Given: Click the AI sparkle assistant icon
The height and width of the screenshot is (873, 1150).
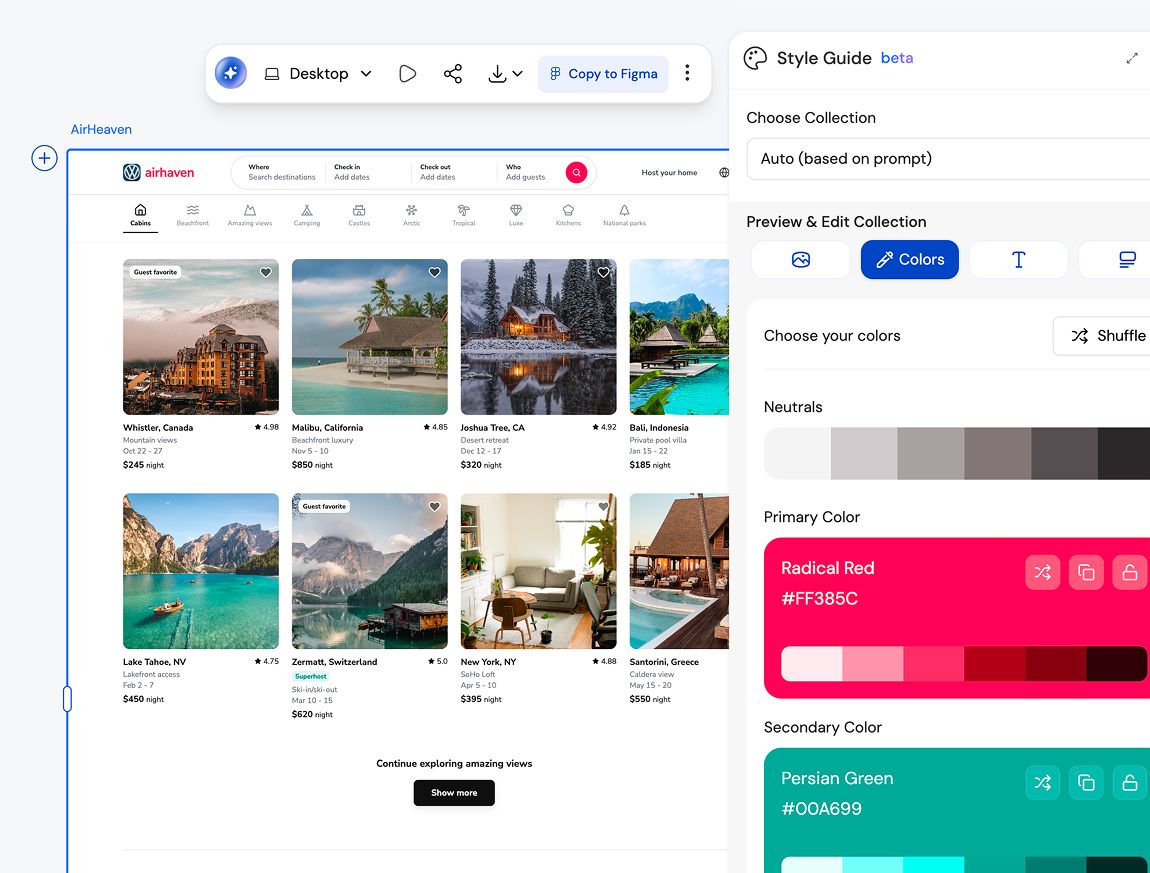Looking at the screenshot, I should tap(231, 73).
